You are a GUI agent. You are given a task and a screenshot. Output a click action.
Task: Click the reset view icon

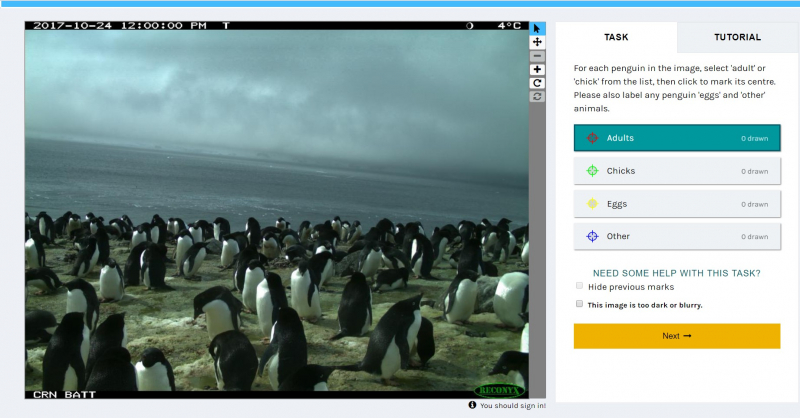(537, 96)
